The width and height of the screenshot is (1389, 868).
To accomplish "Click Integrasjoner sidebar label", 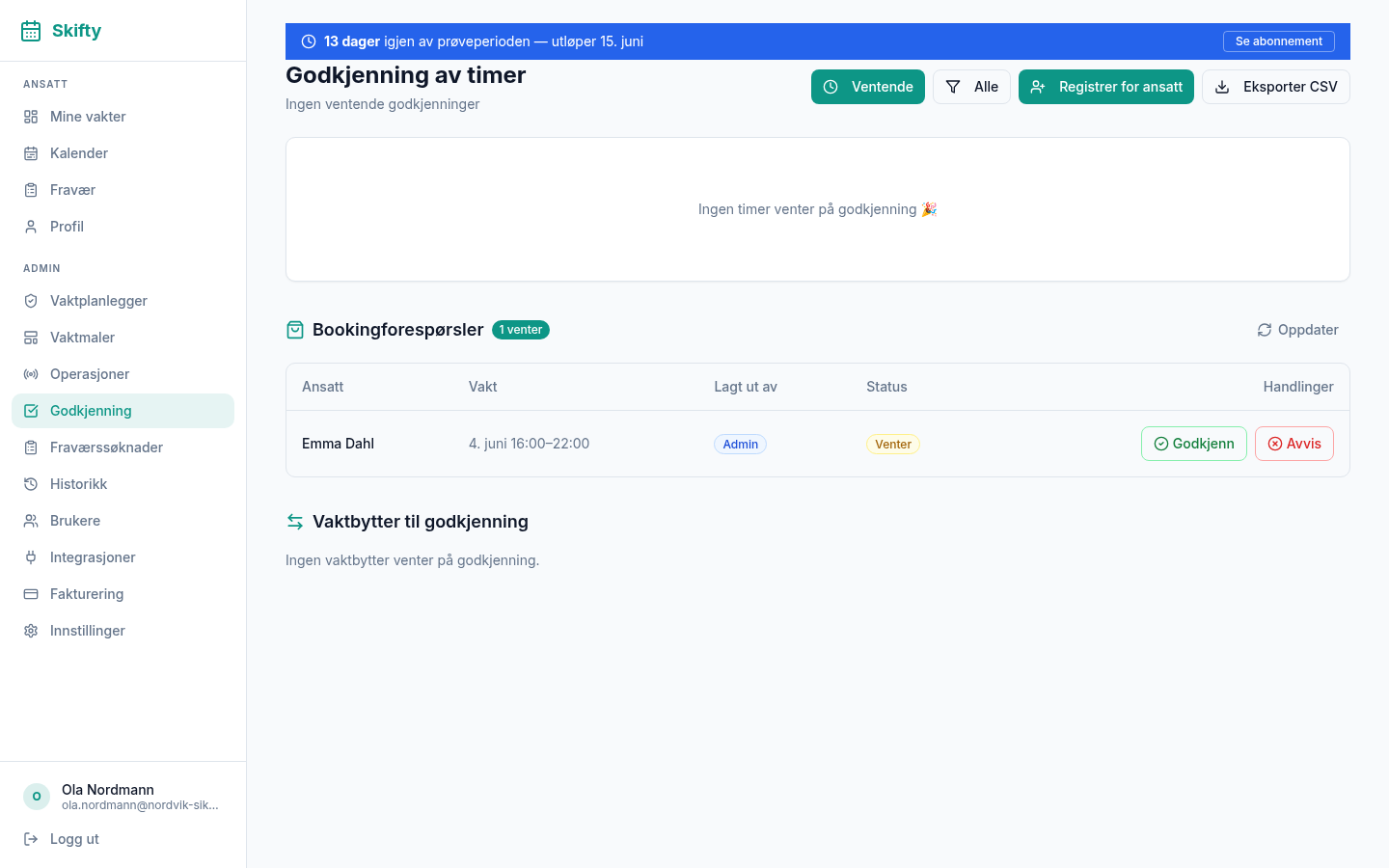I will point(93,557).
